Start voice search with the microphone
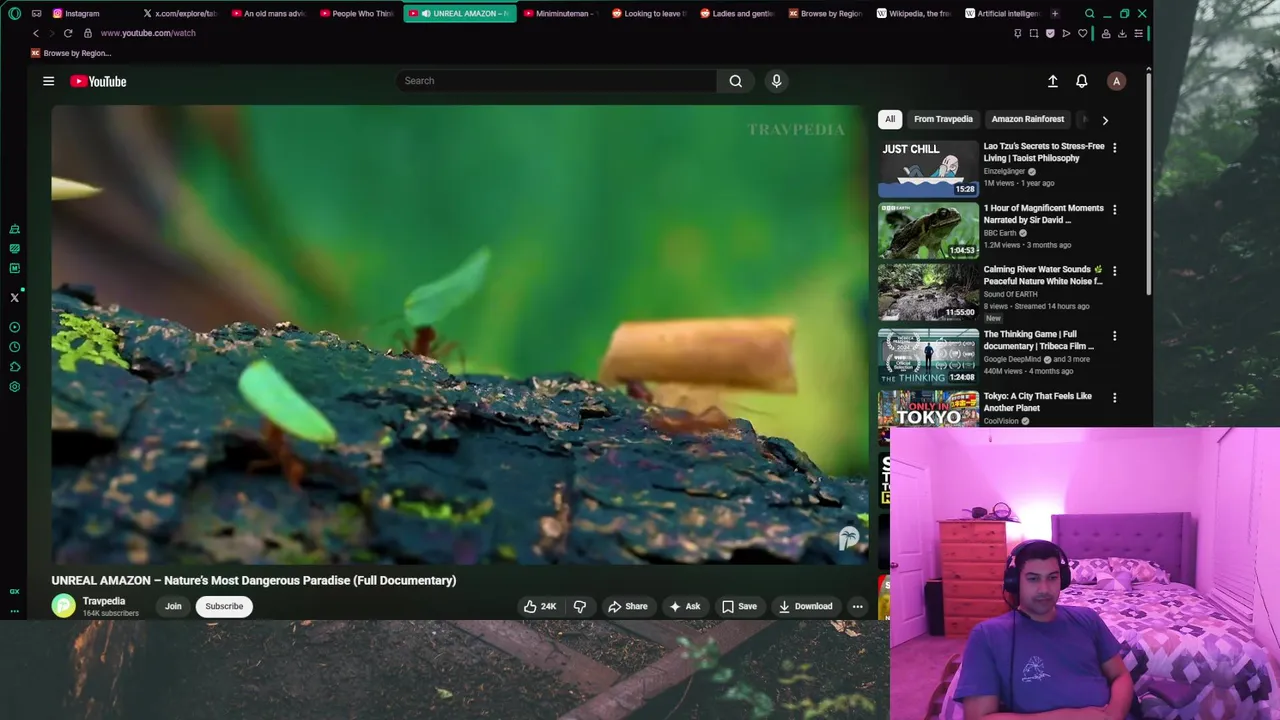 tap(776, 81)
